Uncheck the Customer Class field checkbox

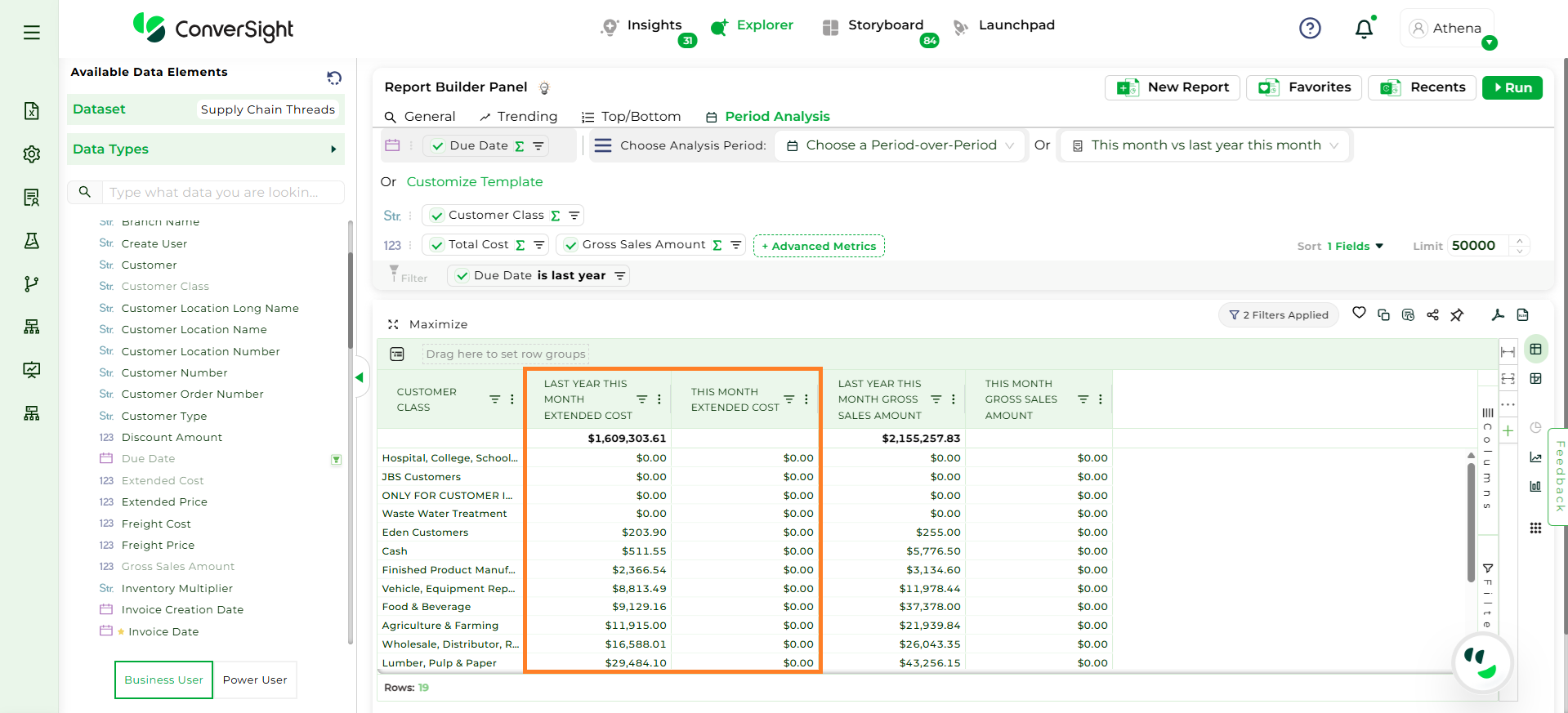[437, 216]
